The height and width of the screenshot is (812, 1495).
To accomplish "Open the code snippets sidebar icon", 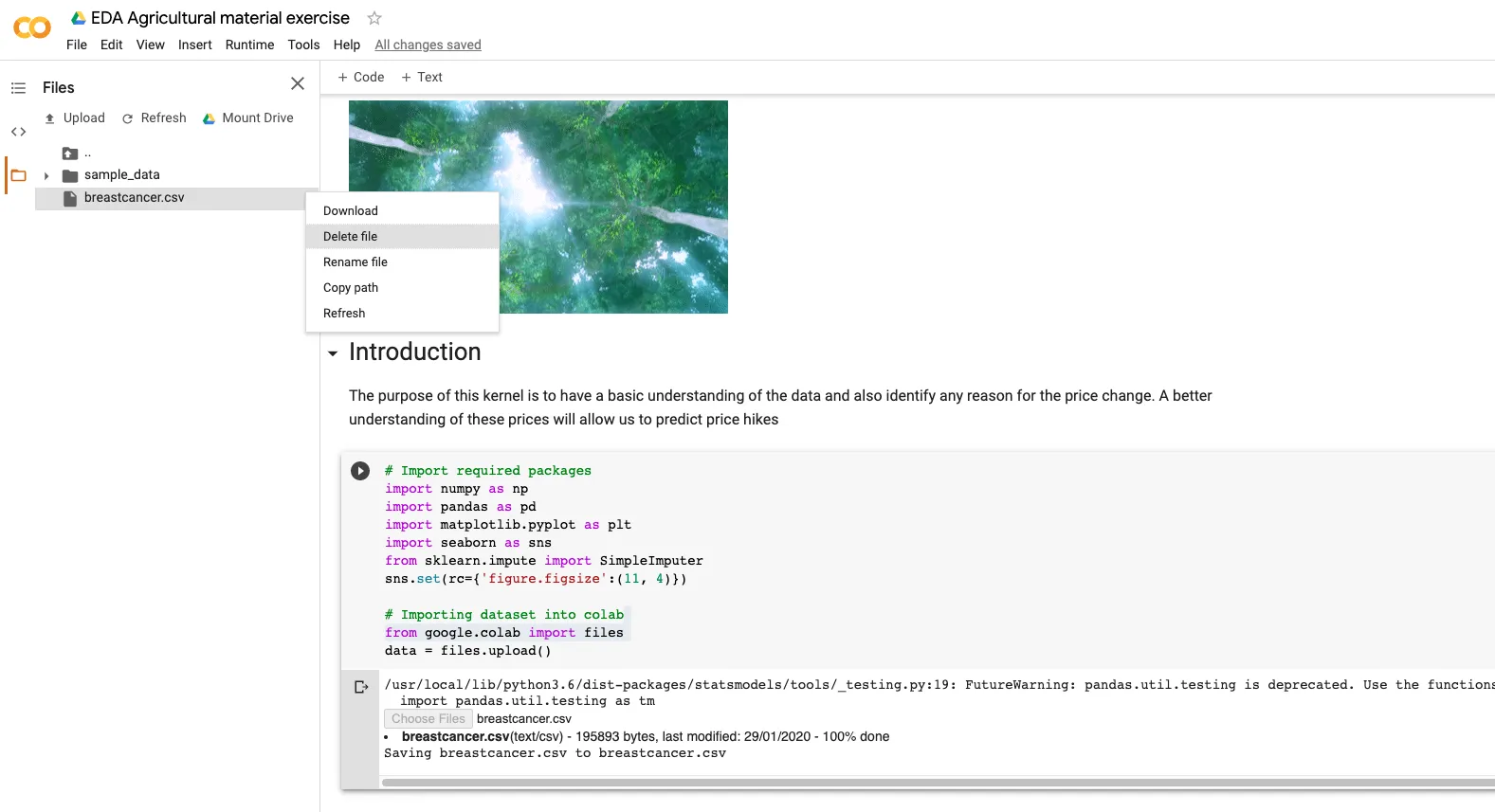I will pos(18,132).
